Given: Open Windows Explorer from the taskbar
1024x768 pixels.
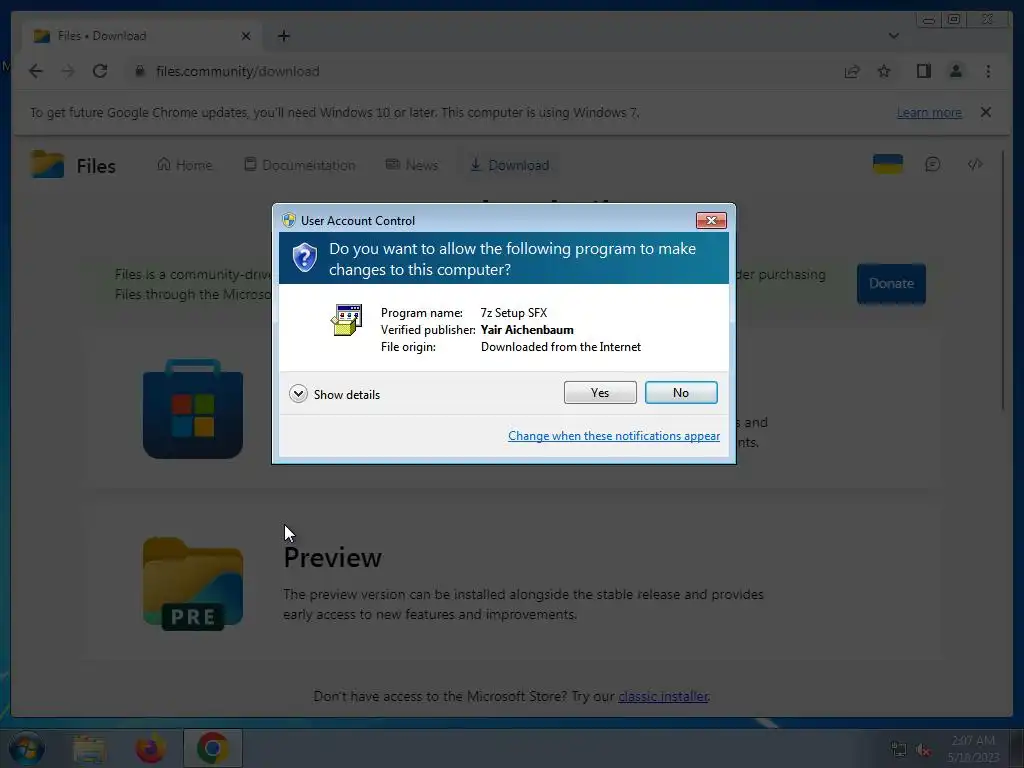Looking at the screenshot, I should coord(89,748).
